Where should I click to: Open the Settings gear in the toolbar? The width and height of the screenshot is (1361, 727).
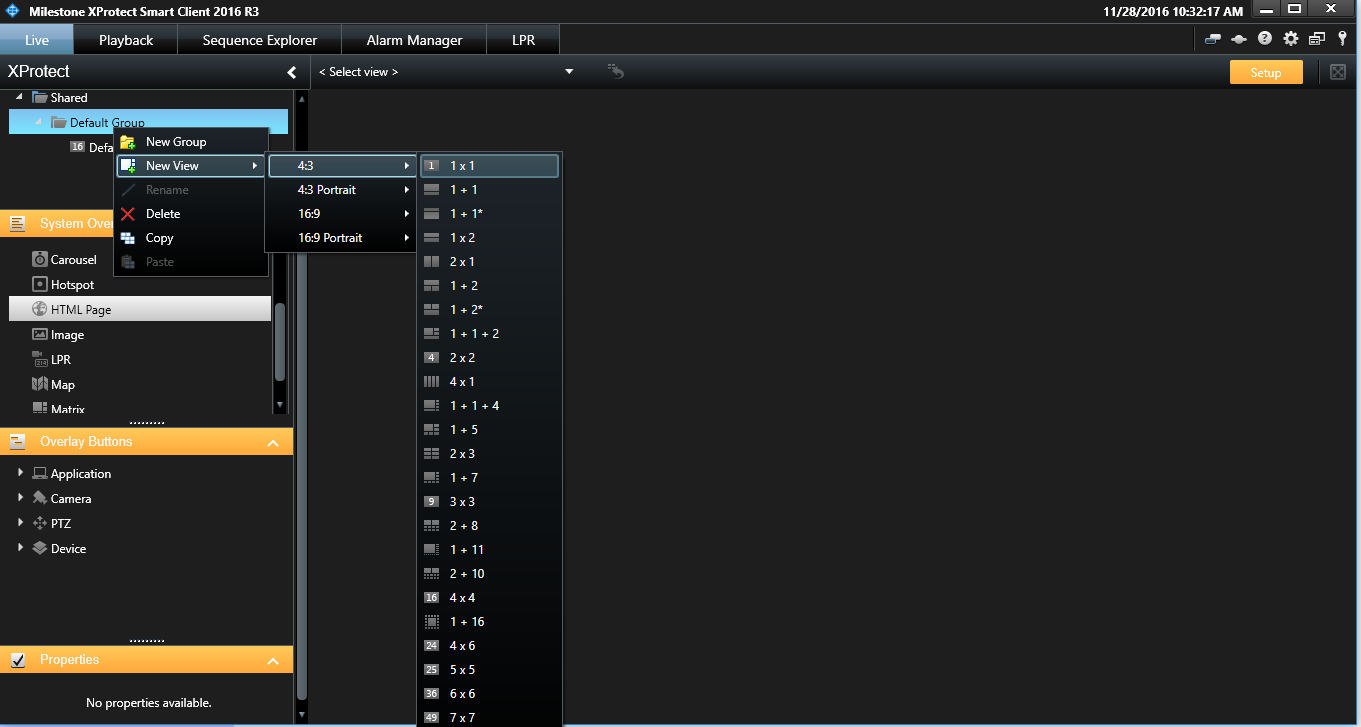pyautogui.click(x=1290, y=38)
